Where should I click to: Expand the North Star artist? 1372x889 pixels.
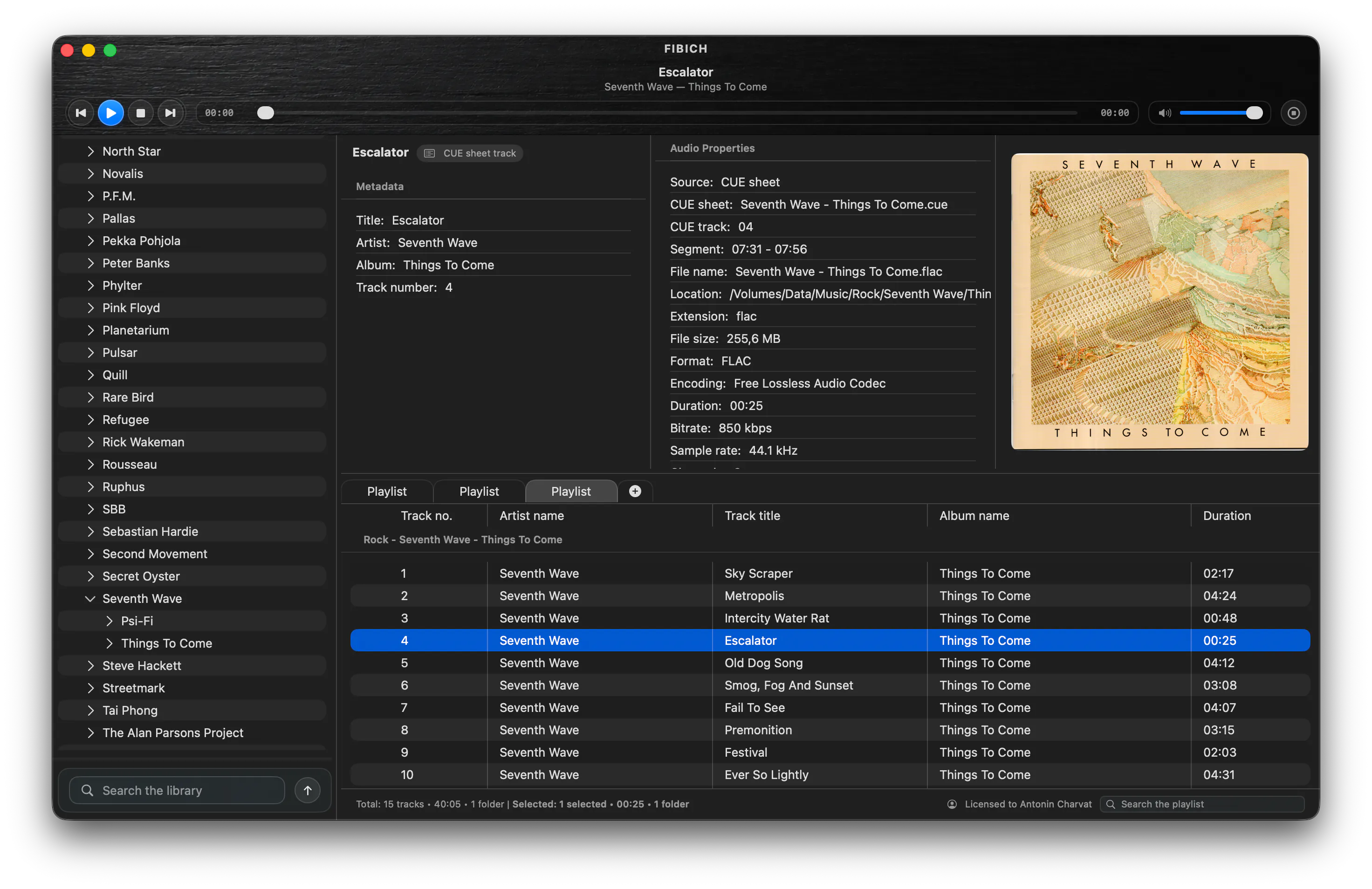click(x=90, y=151)
